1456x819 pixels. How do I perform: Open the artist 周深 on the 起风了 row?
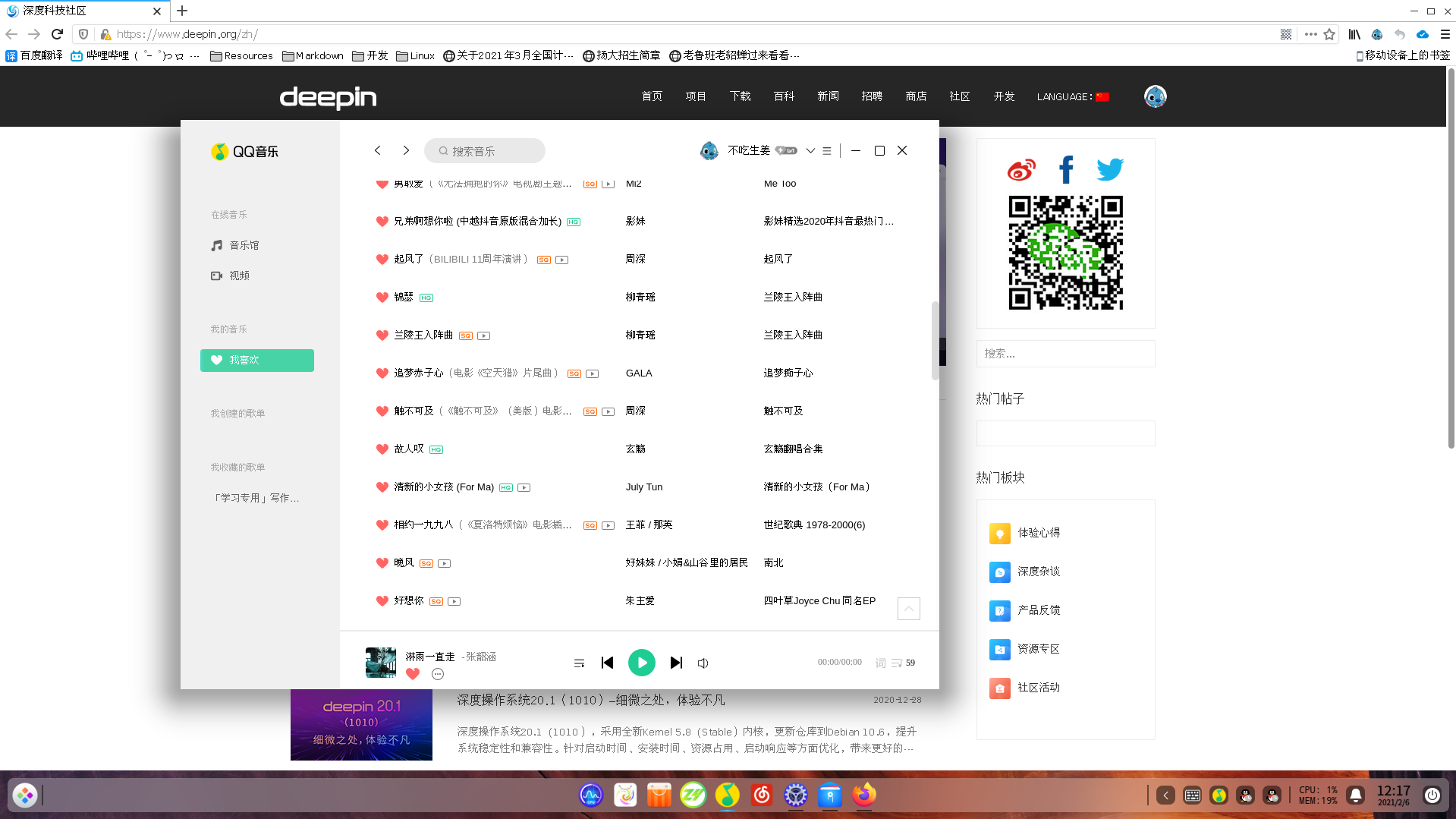[636, 259]
